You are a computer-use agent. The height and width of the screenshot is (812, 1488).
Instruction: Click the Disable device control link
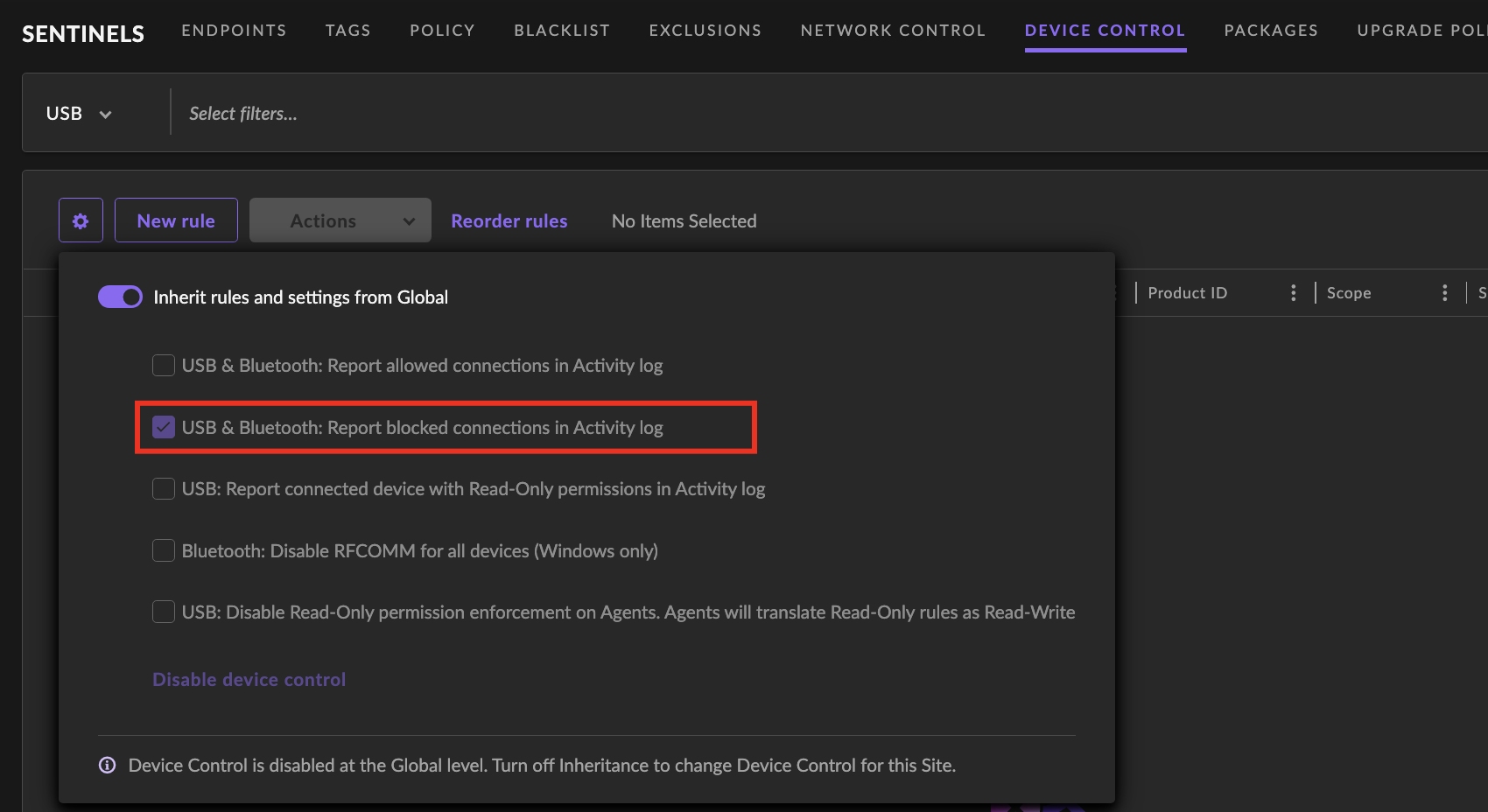tap(249, 680)
